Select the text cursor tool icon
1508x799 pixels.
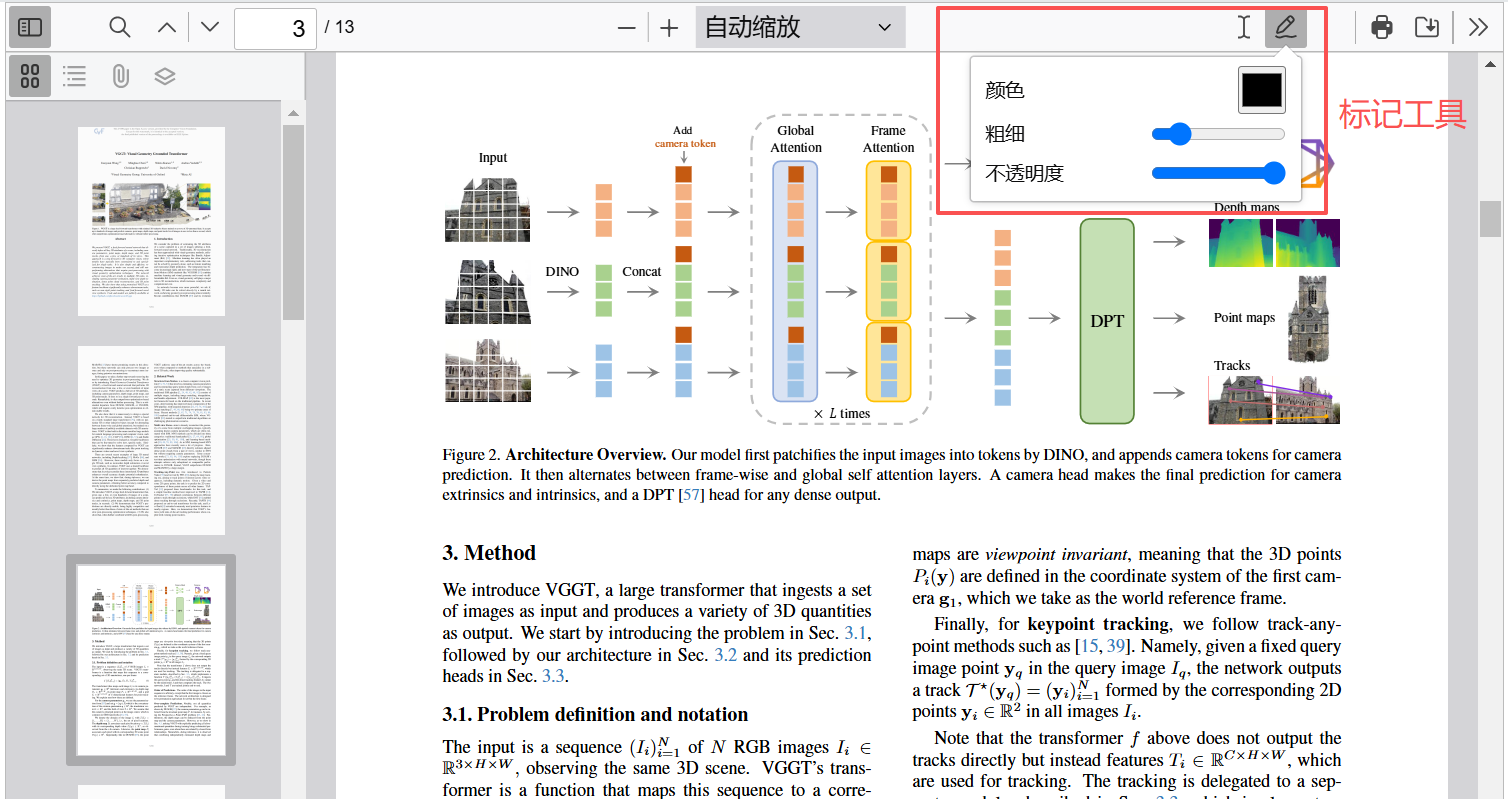(x=1243, y=27)
